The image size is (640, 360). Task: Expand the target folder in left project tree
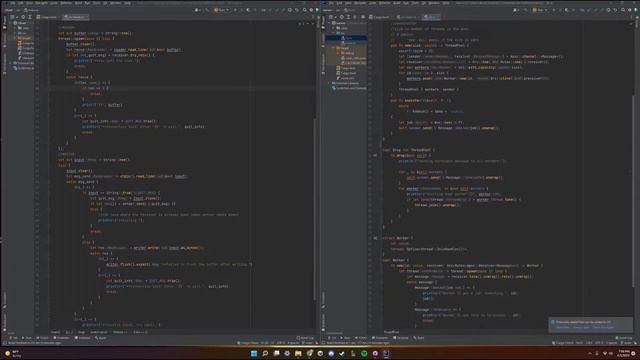[15, 38]
